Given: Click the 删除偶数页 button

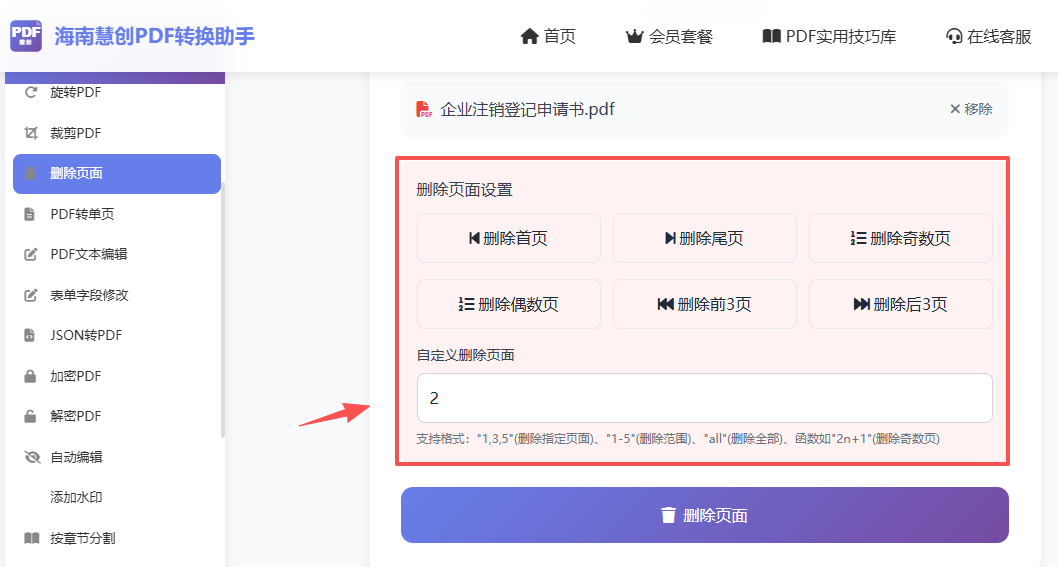Looking at the screenshot, I should [x=509, y=304].
